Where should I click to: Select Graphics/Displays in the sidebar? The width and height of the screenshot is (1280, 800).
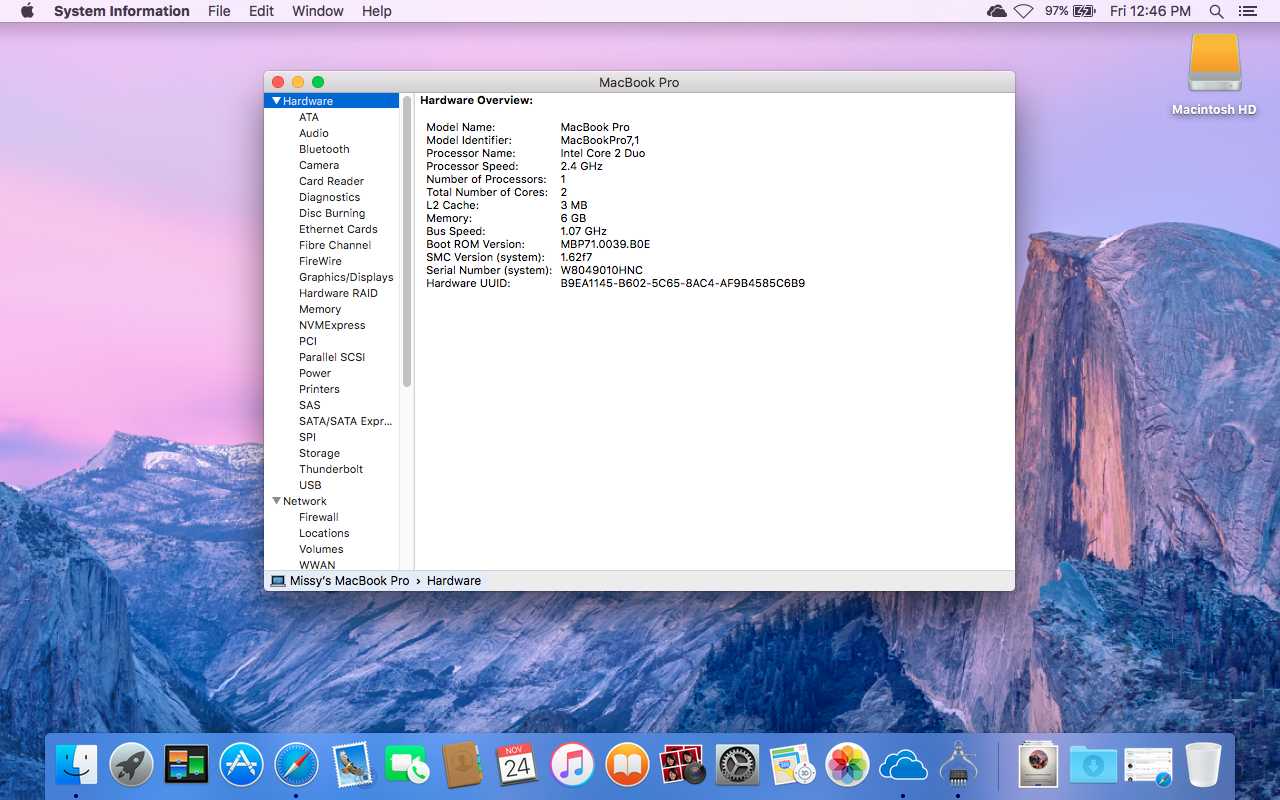coord(346,277)
